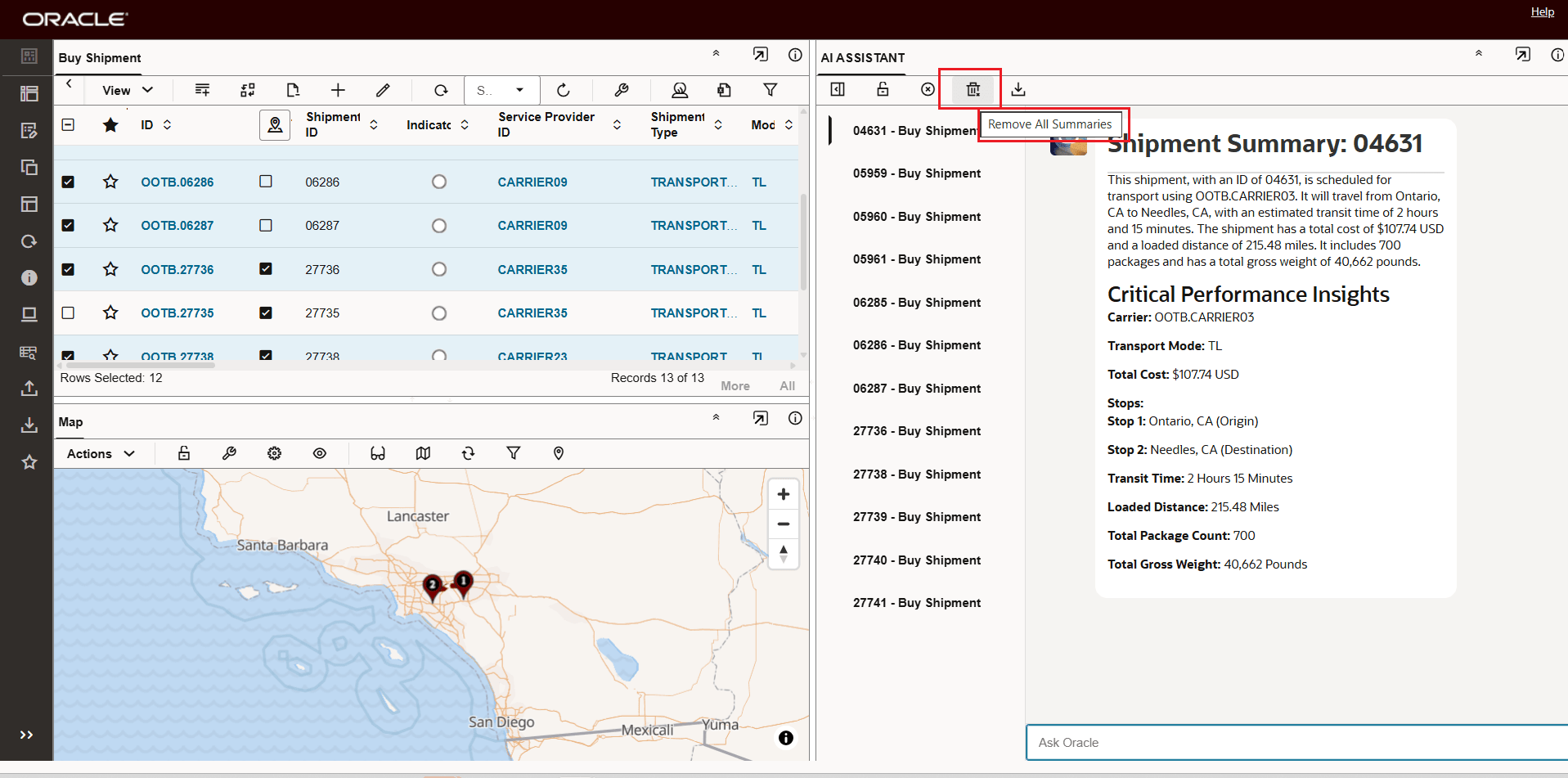Click the Remove All Summaries trash icon
Screen dimensions: 1568x778
click(x=973, y=89)
